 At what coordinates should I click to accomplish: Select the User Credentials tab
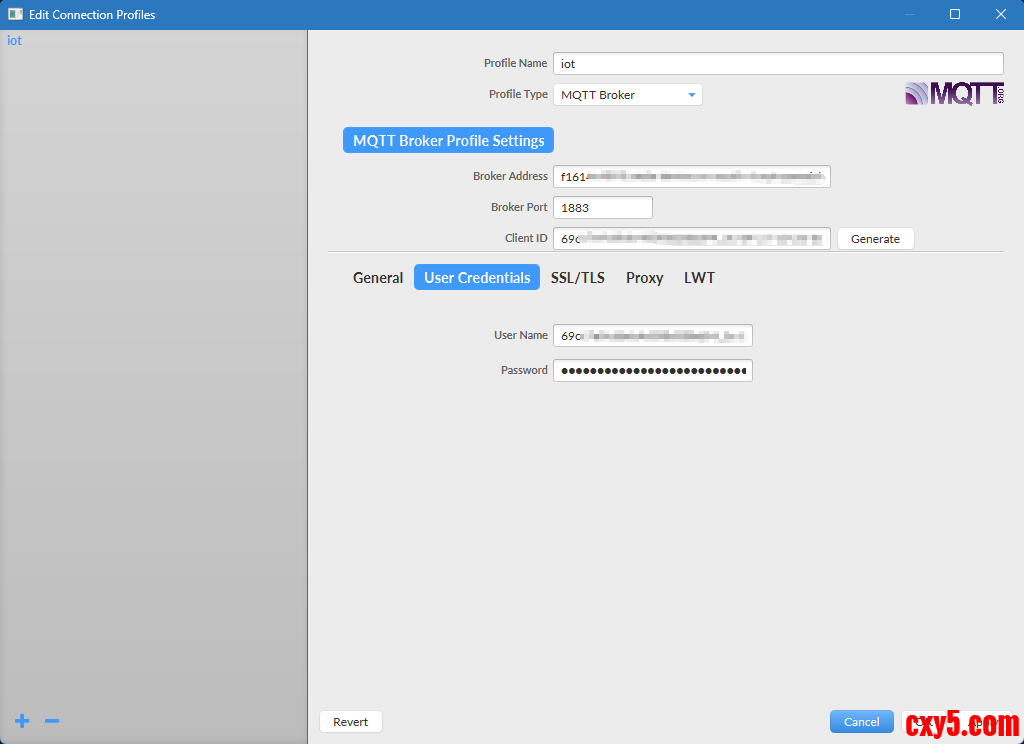477,278
